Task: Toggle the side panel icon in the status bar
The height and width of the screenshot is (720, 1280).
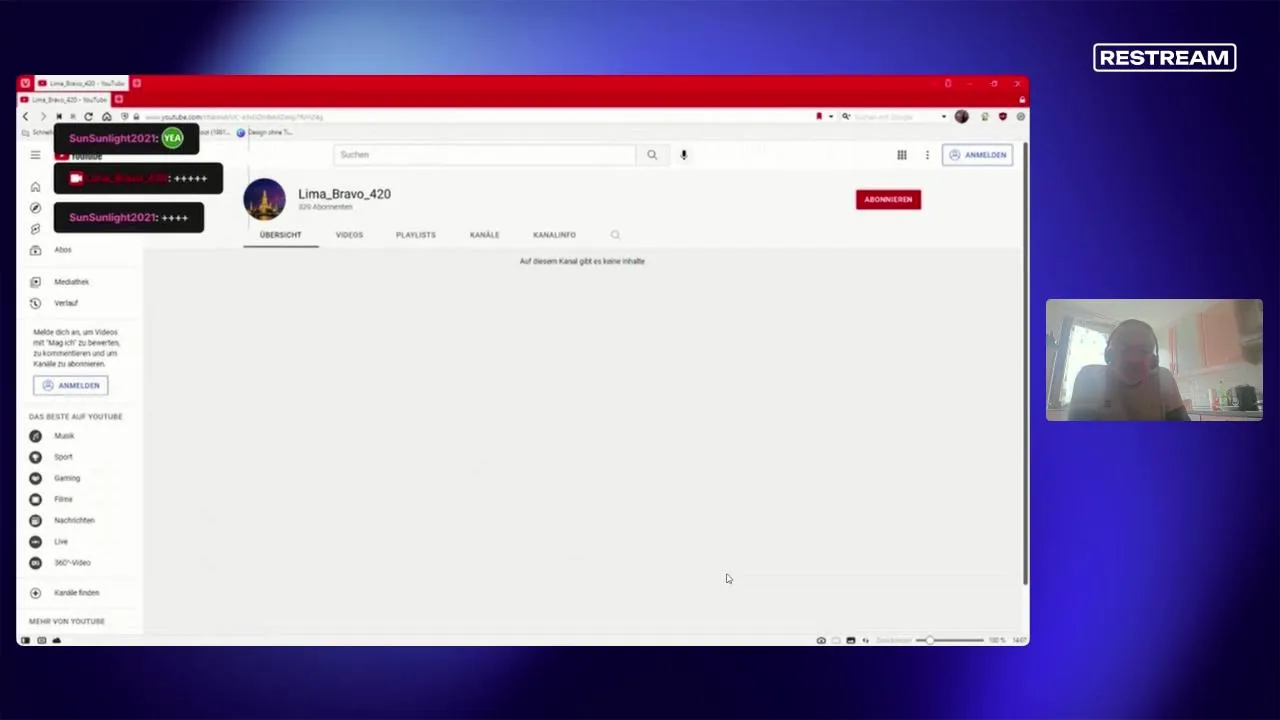Action: (25, 640)
